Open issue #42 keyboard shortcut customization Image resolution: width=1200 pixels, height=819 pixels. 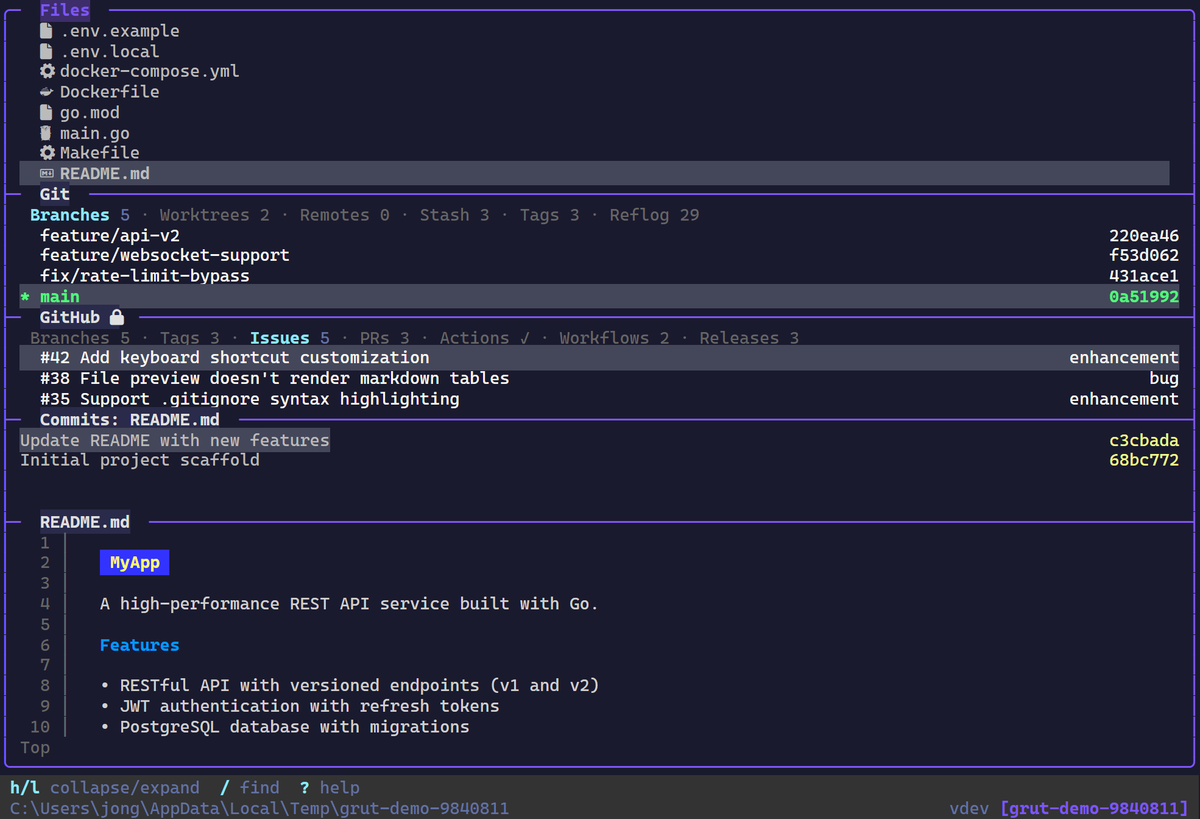click(600, 358)
